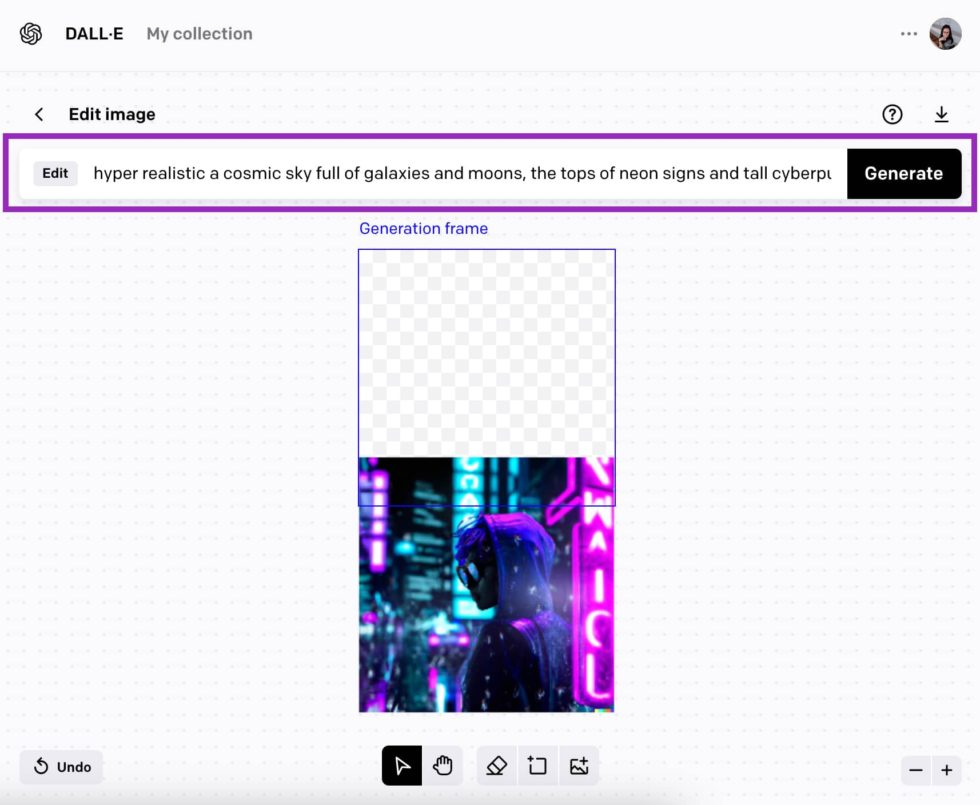Open the three-dots more menu

coord(909,34)
